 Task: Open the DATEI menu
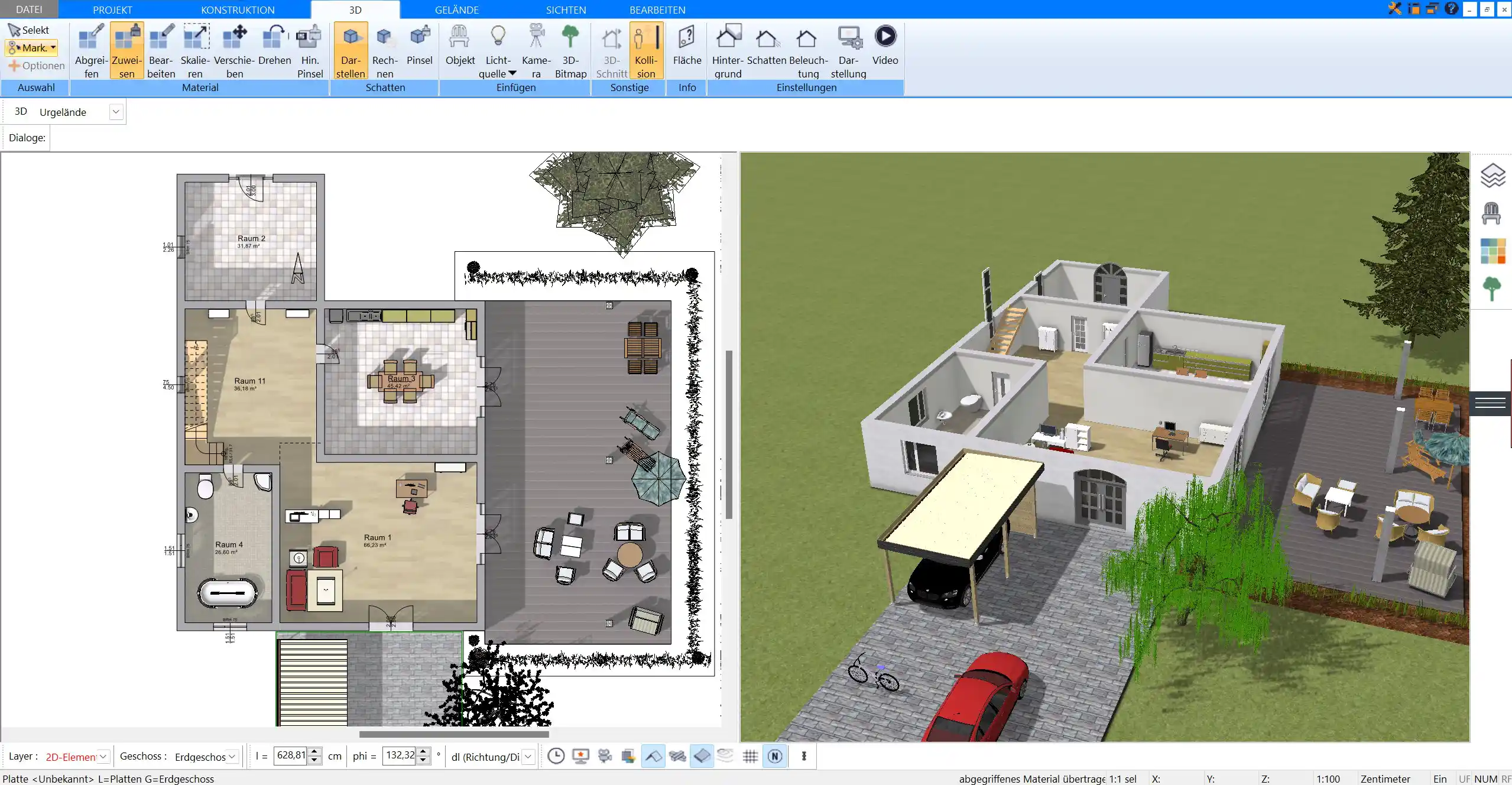29,9
